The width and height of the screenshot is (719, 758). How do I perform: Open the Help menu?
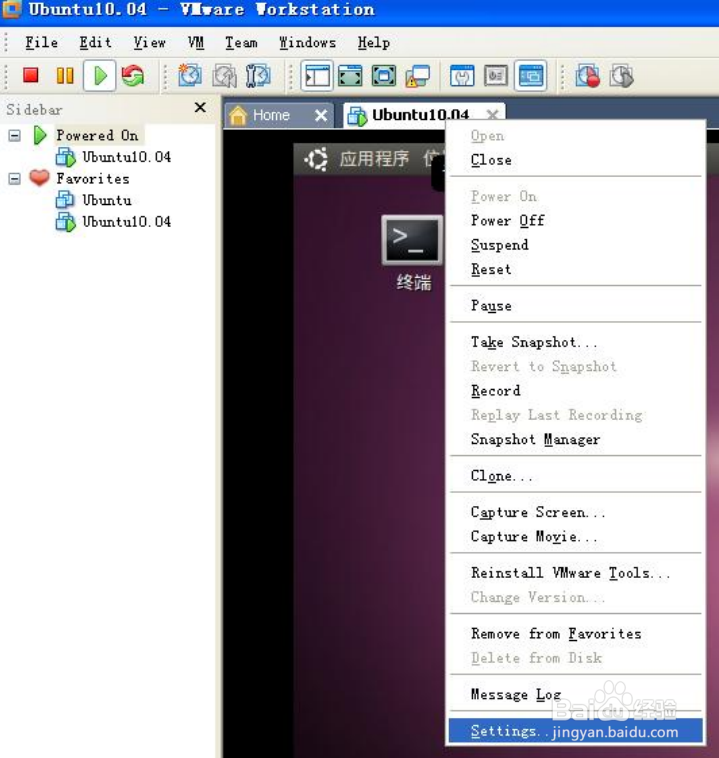click(374, 43)
